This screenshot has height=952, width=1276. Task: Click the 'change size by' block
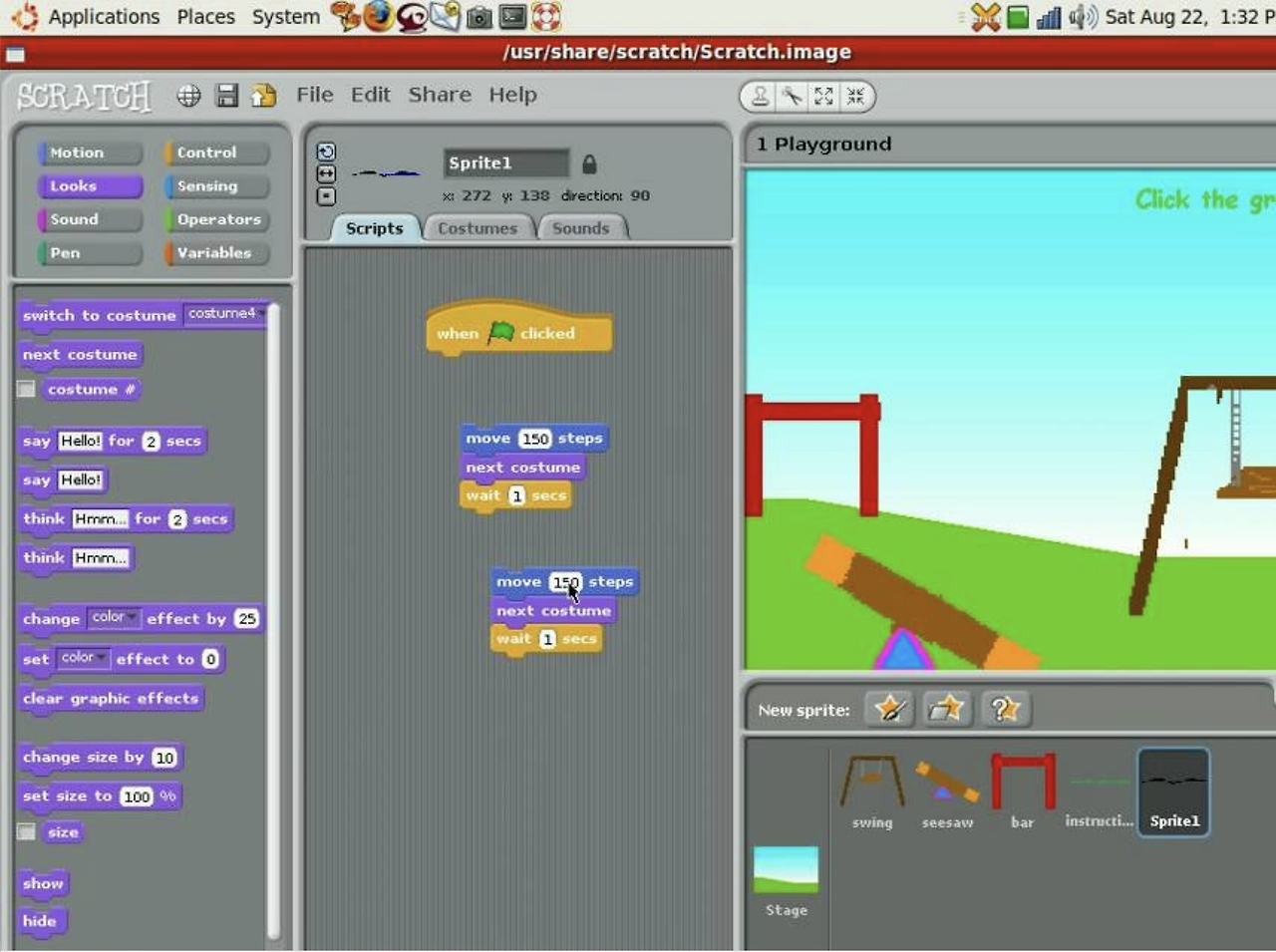[100, 758]
